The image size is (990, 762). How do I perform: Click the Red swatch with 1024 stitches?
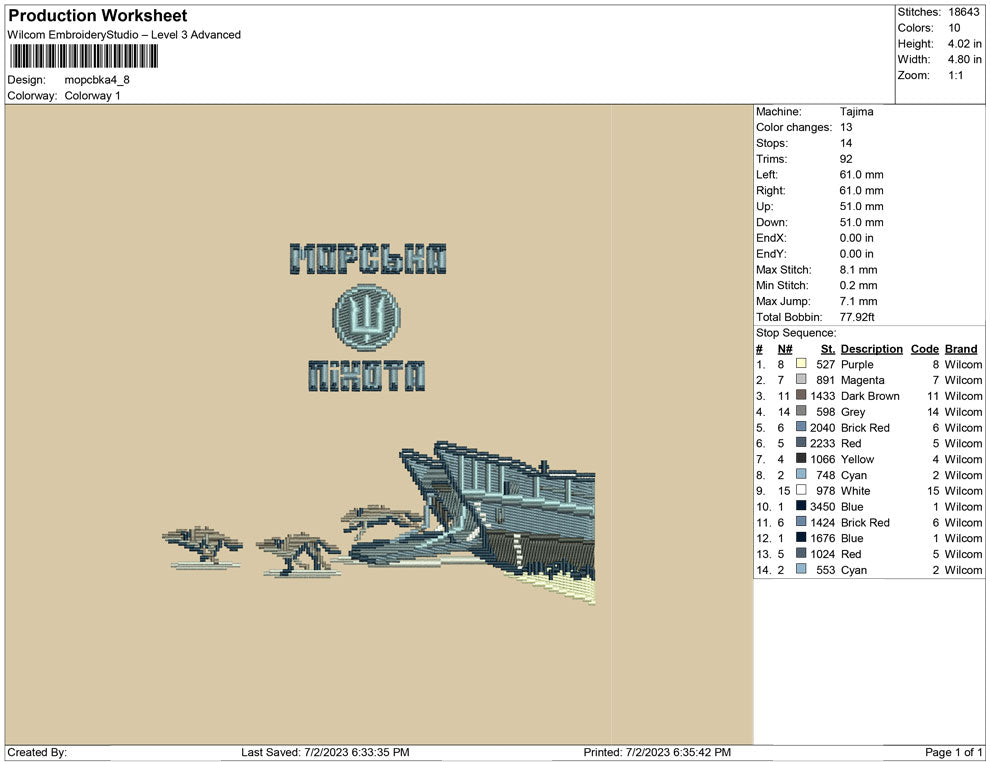tap(801, 553)
